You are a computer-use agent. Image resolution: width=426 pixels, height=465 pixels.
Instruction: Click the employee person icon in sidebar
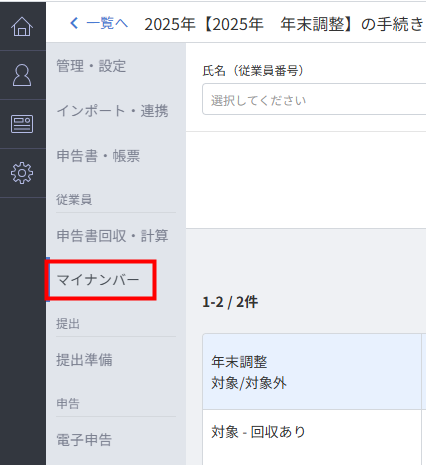pyautogui.click(x=22, y=75)
